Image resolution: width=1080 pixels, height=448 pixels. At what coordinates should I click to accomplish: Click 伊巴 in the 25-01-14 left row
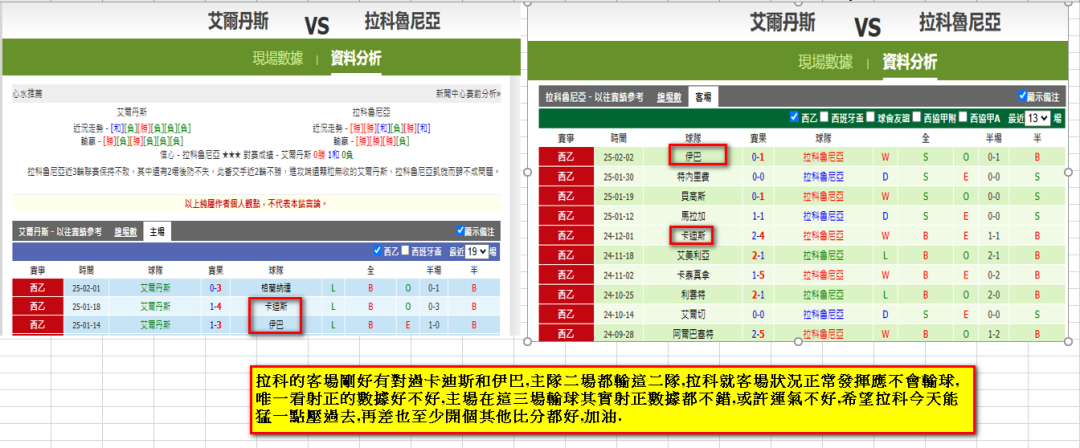click(276, 324)
